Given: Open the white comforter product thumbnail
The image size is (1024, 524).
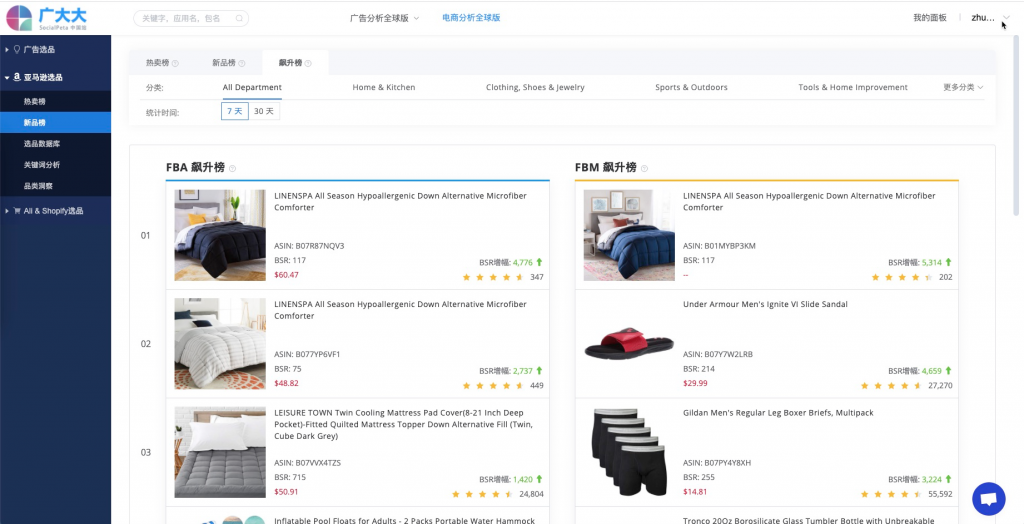Looking at the screenshot, I should [x=220, y=344].
